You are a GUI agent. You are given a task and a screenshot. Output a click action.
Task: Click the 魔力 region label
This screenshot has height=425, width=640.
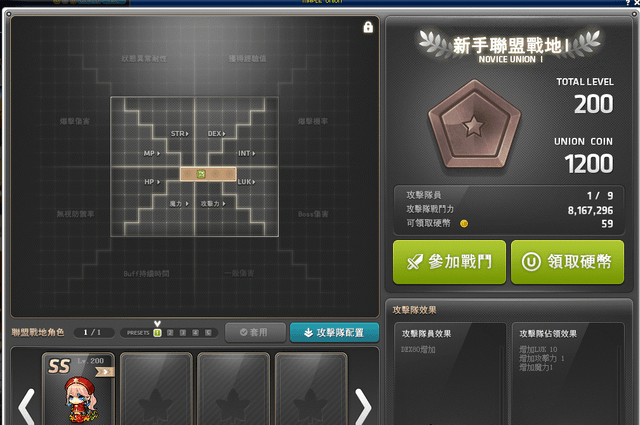coord(179,204)
